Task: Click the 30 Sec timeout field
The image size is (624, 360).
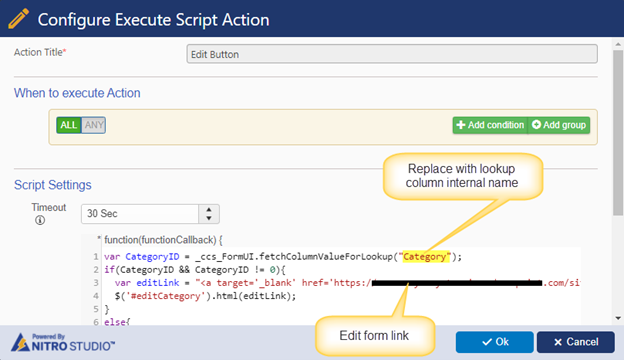Action: [x=140, y=214]
